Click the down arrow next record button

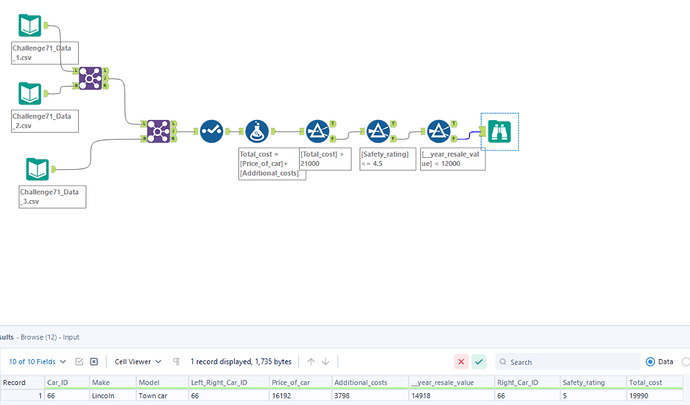pyautogui.click(x=326, y=362)
